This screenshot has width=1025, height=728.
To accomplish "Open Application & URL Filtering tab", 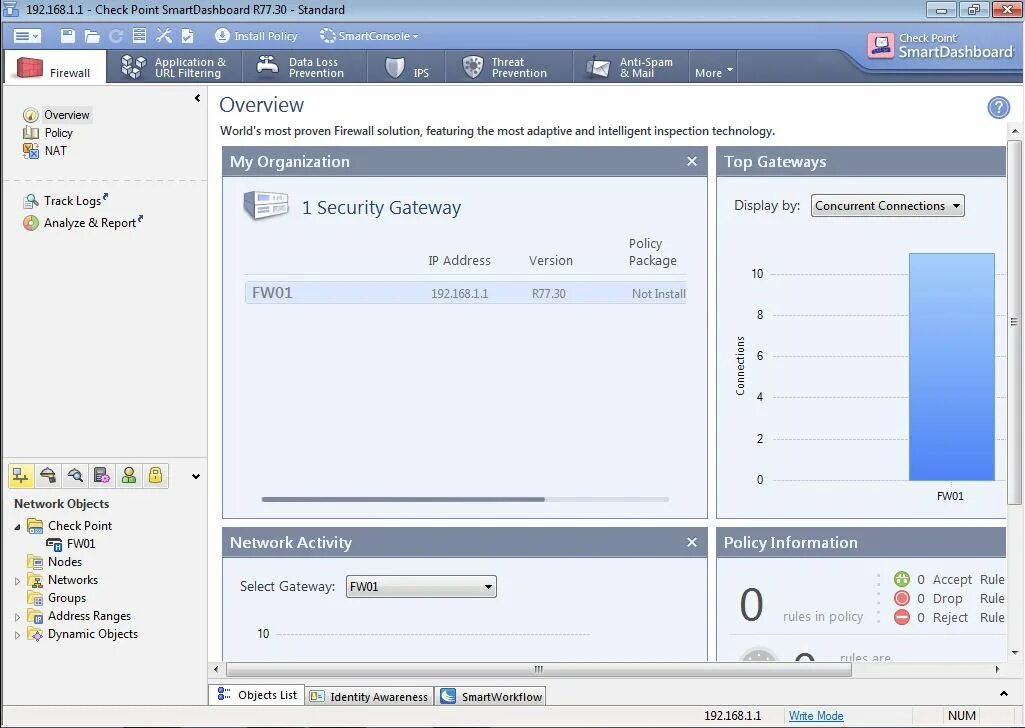I will [174, 67].
